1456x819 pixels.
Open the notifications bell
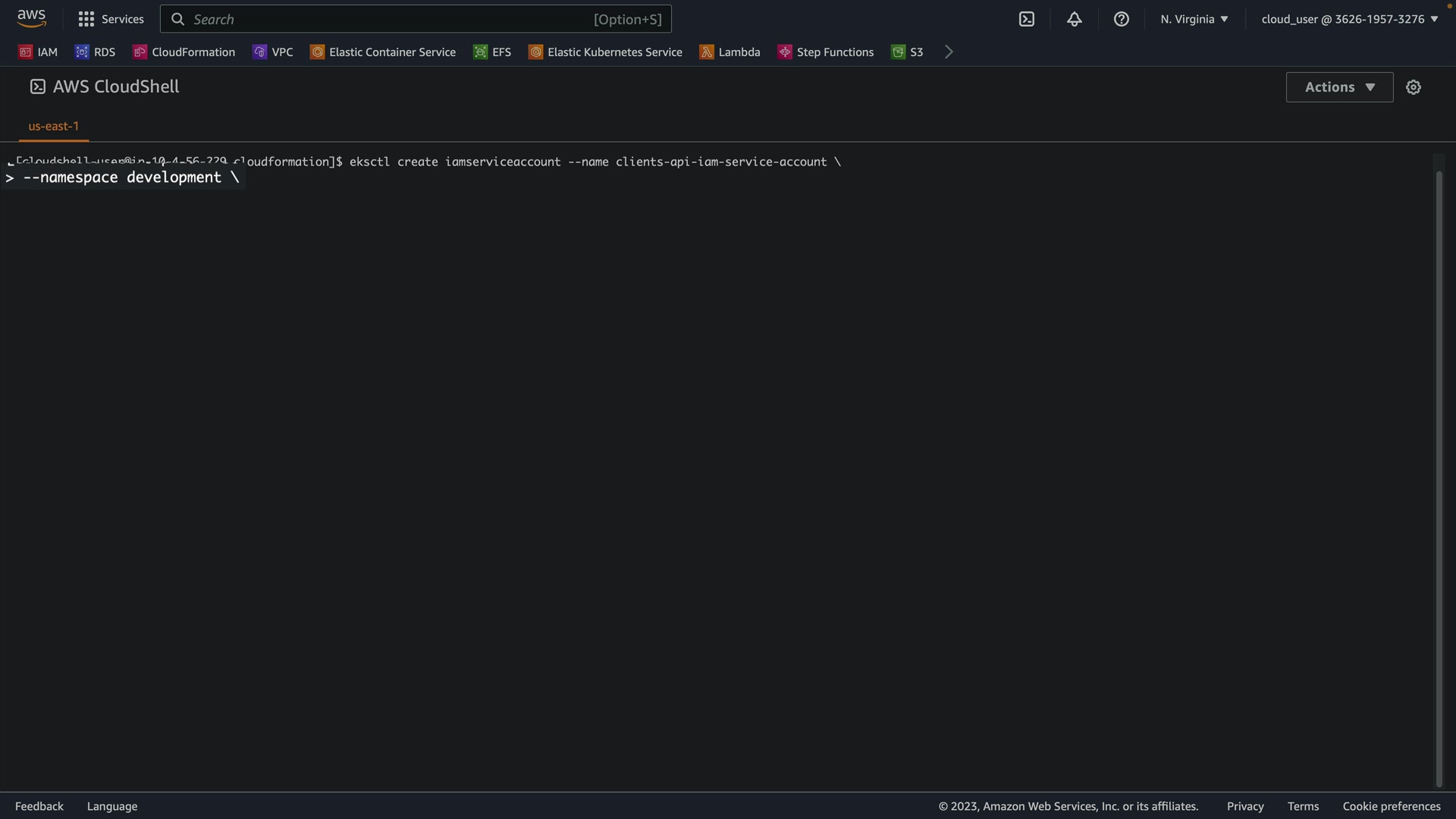pos(1074,19)
